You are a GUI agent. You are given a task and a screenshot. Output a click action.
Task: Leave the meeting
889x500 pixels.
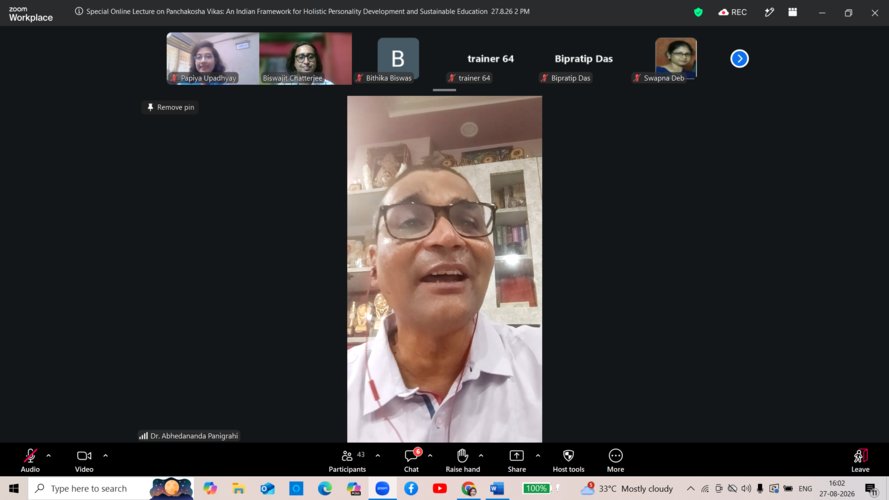860,460
